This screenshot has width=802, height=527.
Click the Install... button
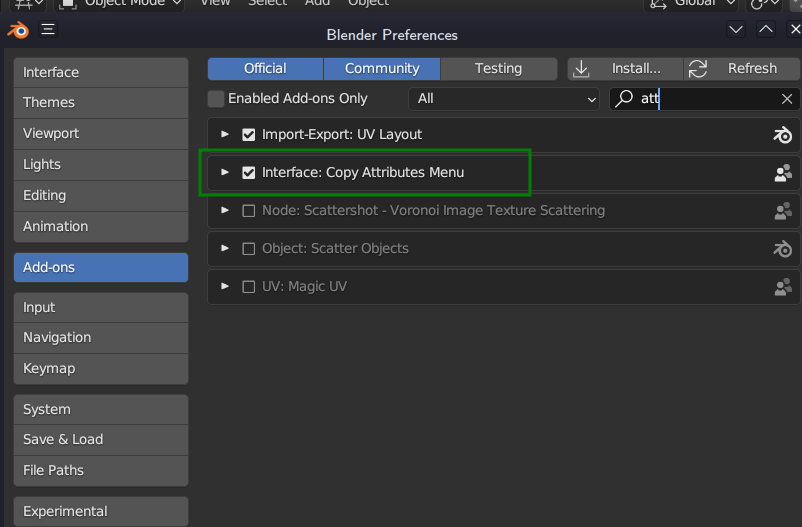coord(625,69)
